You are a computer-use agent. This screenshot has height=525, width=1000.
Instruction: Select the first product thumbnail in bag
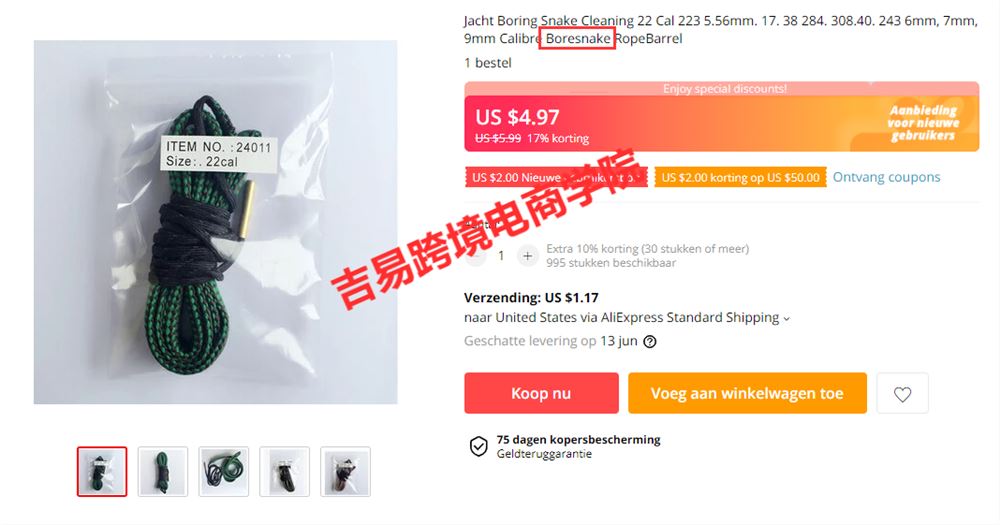click(x=102, y=471)
